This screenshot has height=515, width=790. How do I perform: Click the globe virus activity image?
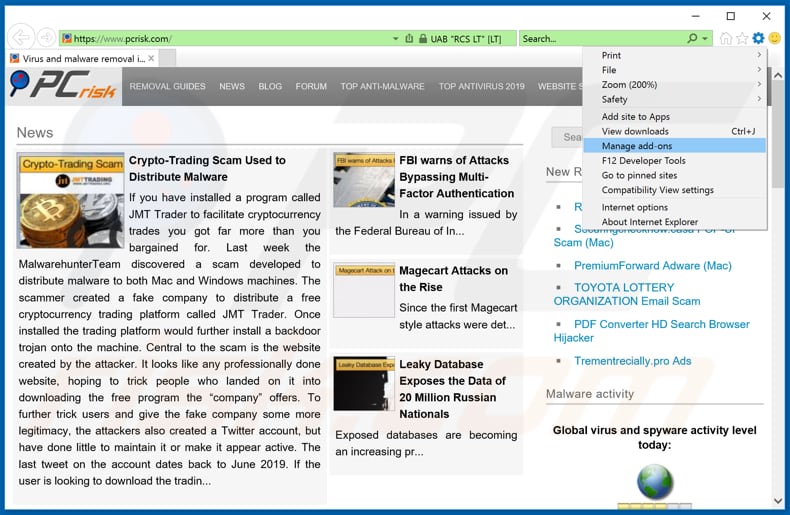(x=654, y=482)
